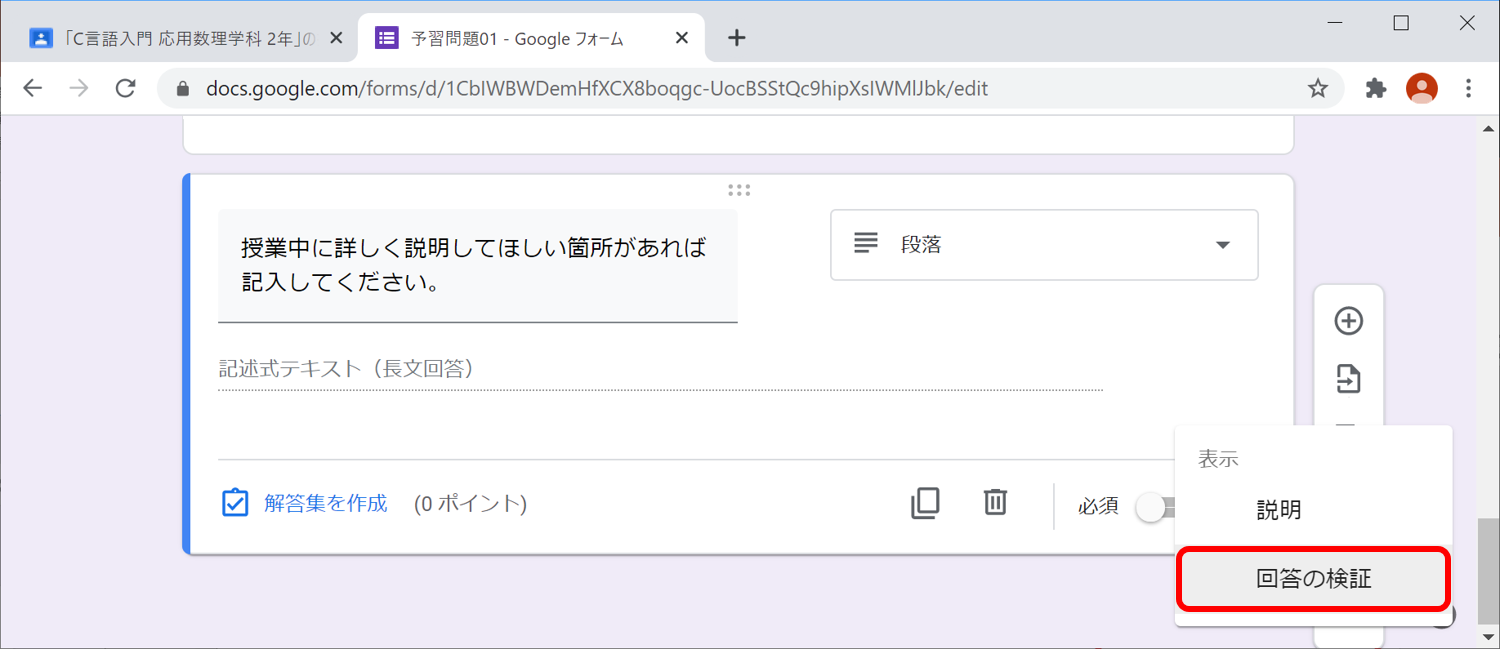This screenshot has width=1500, height=649.
Task: Click the 表示 menu header text
Action: point(1218,460)
